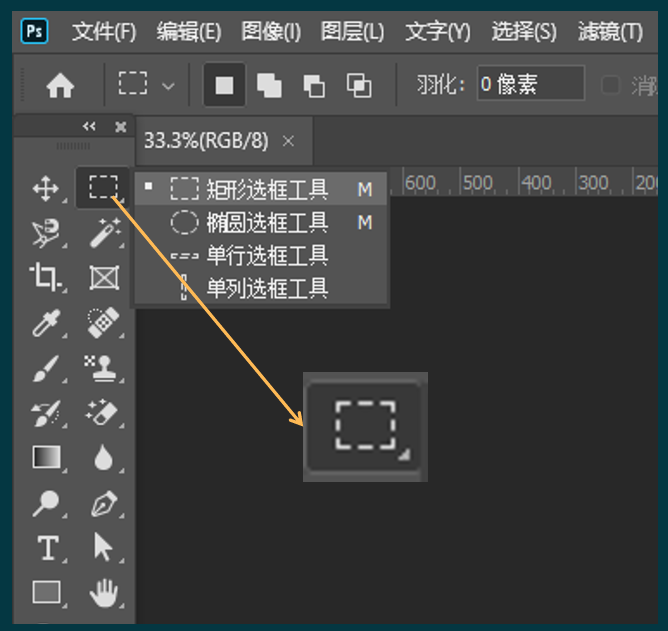668x631 pixels.
Task: Choose 椭圆选框工具 from the flyout
Action: pos(266,222)
